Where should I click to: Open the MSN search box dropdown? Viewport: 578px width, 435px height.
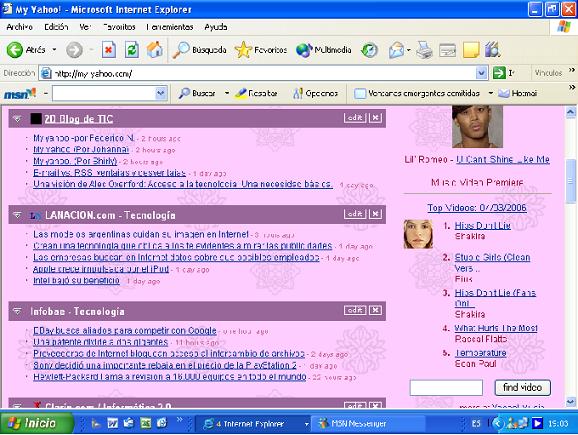click(160, 93)
